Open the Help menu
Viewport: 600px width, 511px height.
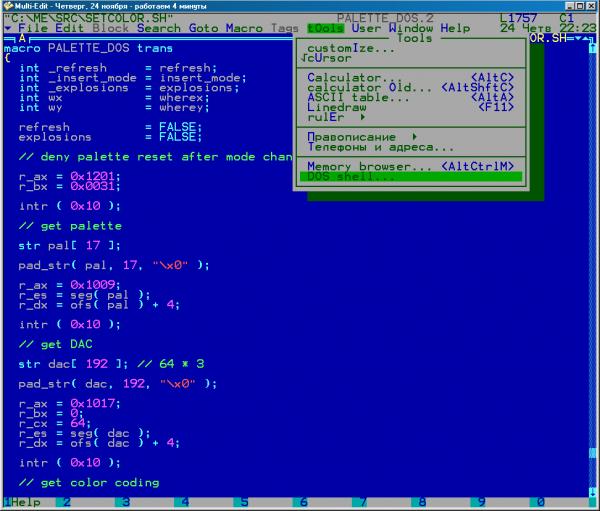(x=455, y=28)
